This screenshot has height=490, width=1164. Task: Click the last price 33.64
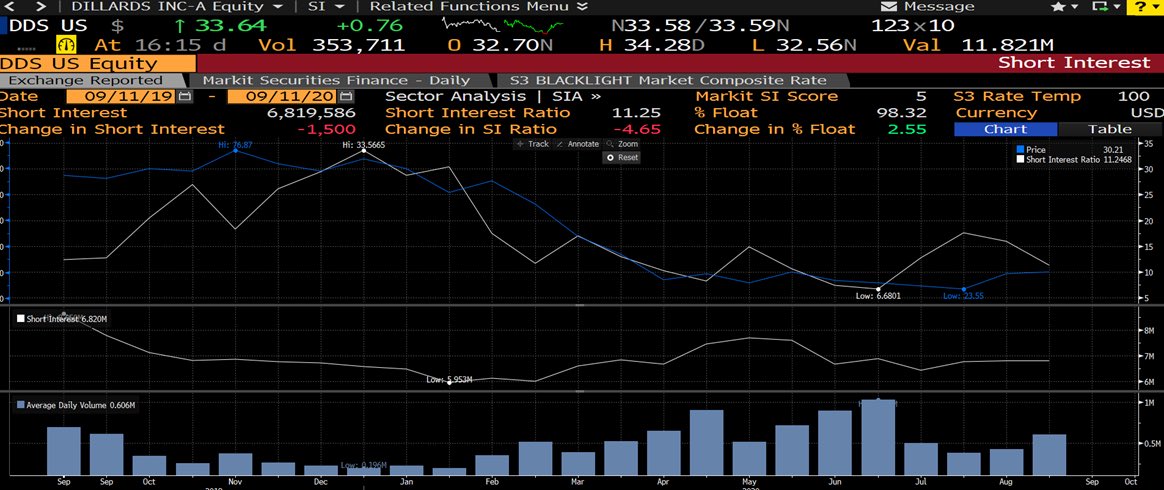pos(230,26)
